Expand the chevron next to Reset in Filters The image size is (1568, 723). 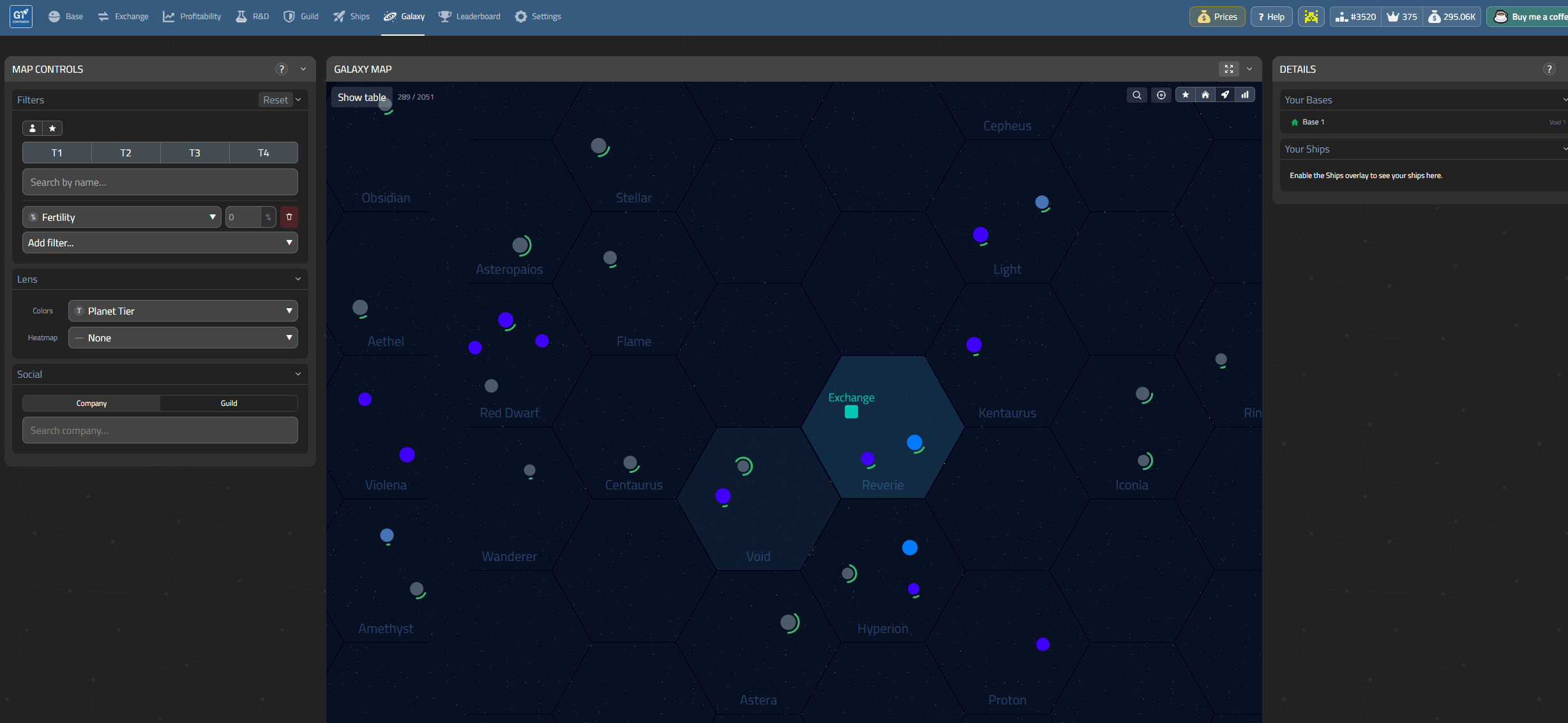pyautogui.click(x=298, y=100)
